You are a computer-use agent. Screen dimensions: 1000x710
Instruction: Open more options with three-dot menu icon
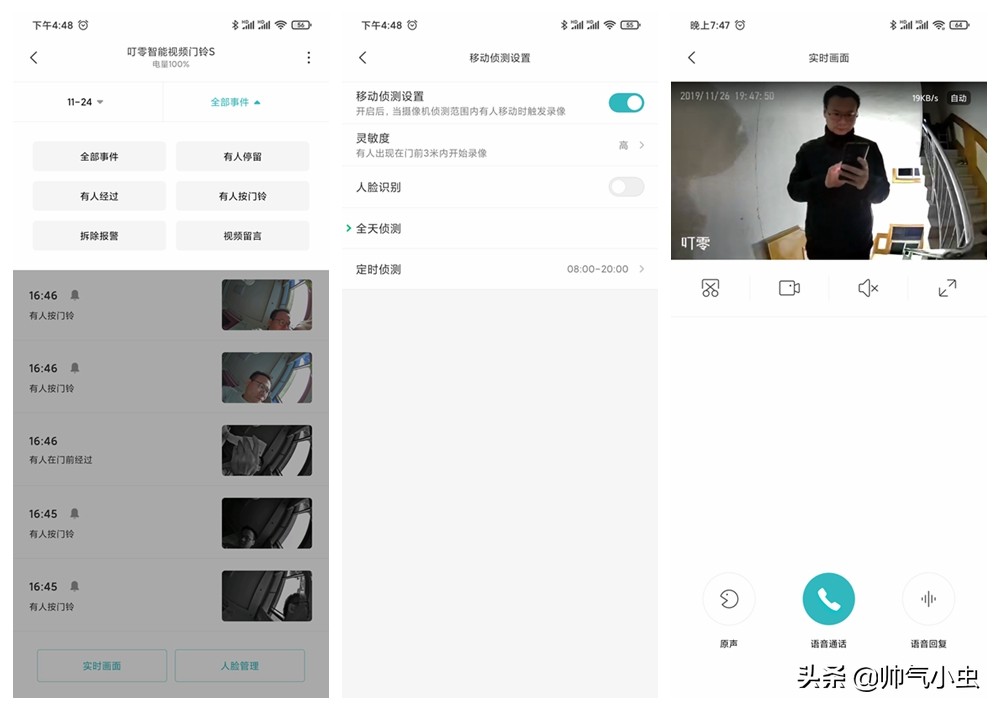(309, 57)
